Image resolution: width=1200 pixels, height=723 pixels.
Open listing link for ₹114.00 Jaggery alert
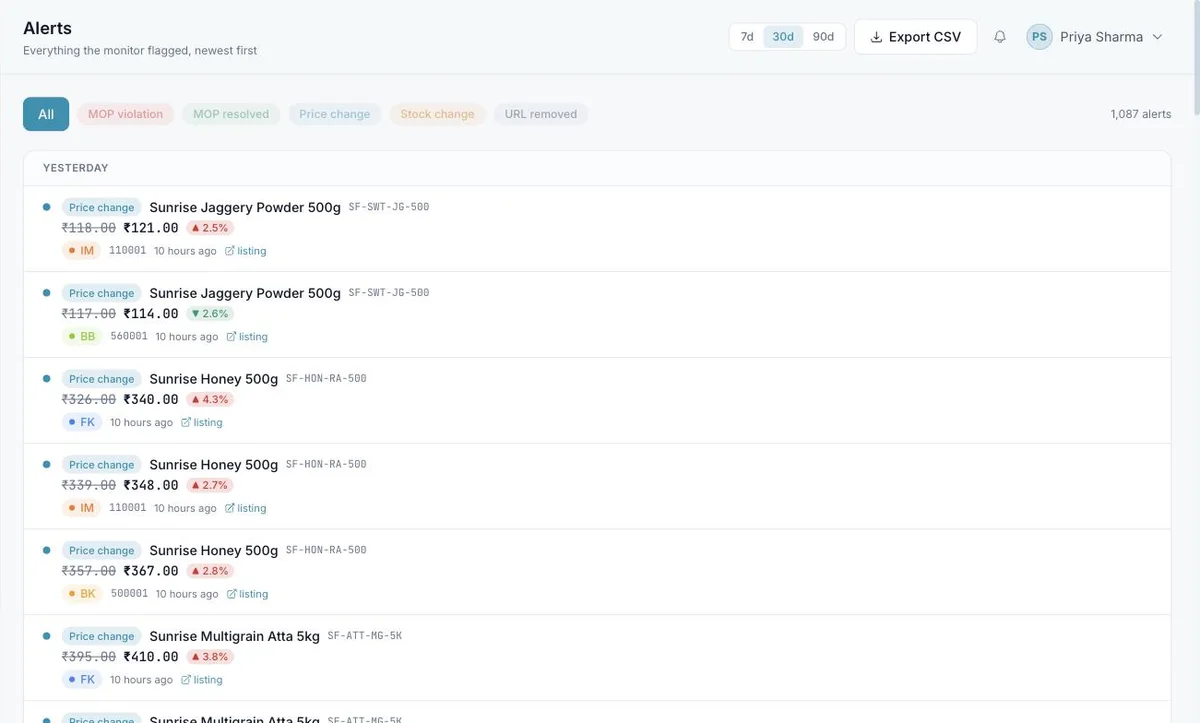click(247, 337)
